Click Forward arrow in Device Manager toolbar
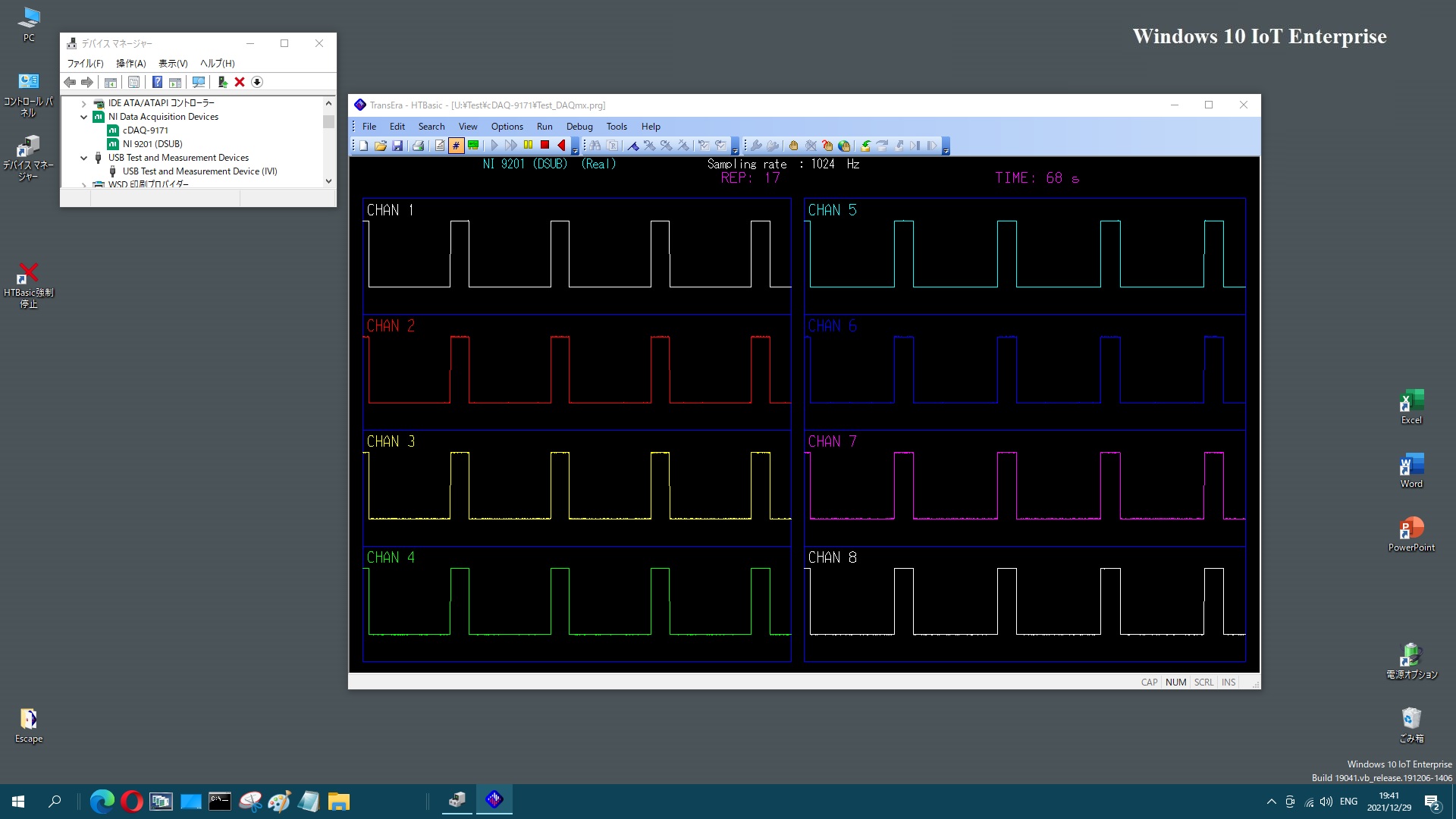Image resolution: width=1456 pixels, height=819 pixels. tap(87, 82)
